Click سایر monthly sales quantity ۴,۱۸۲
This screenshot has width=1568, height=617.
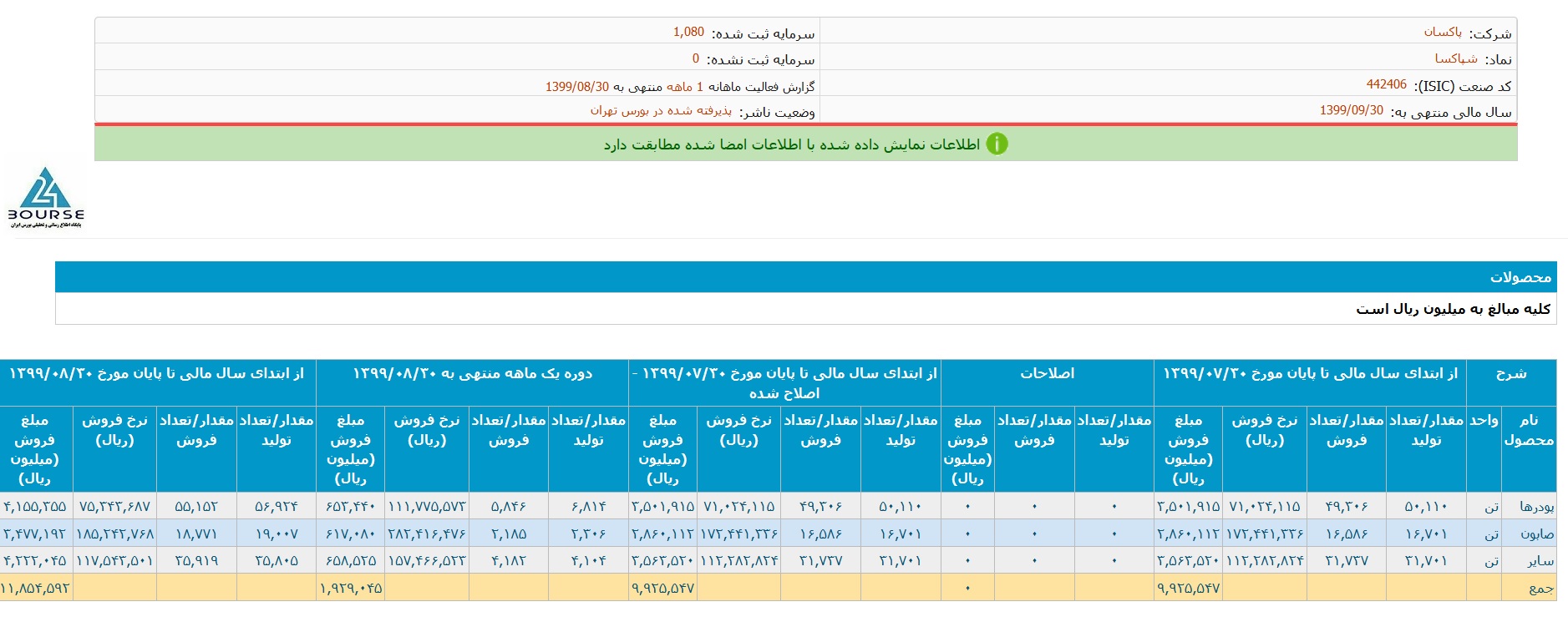click(509, 560)
